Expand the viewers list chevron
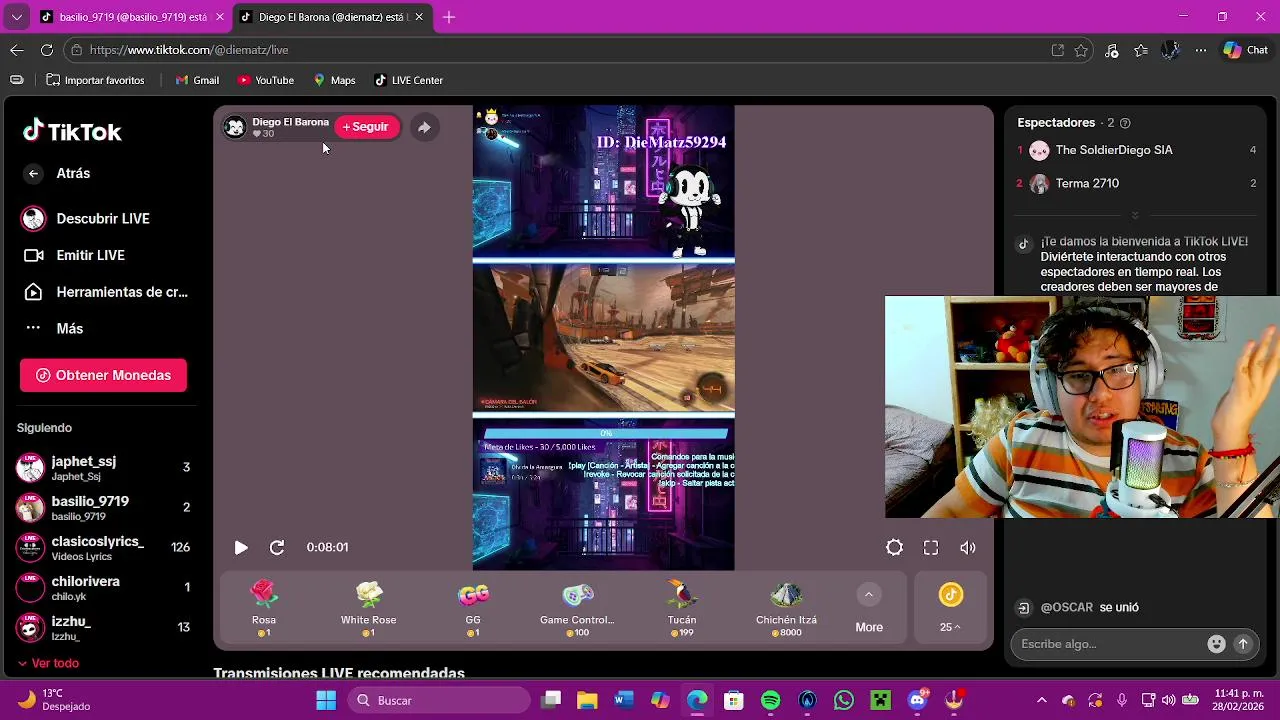Screen dimensions: 1280x720 click(1135, 215)
